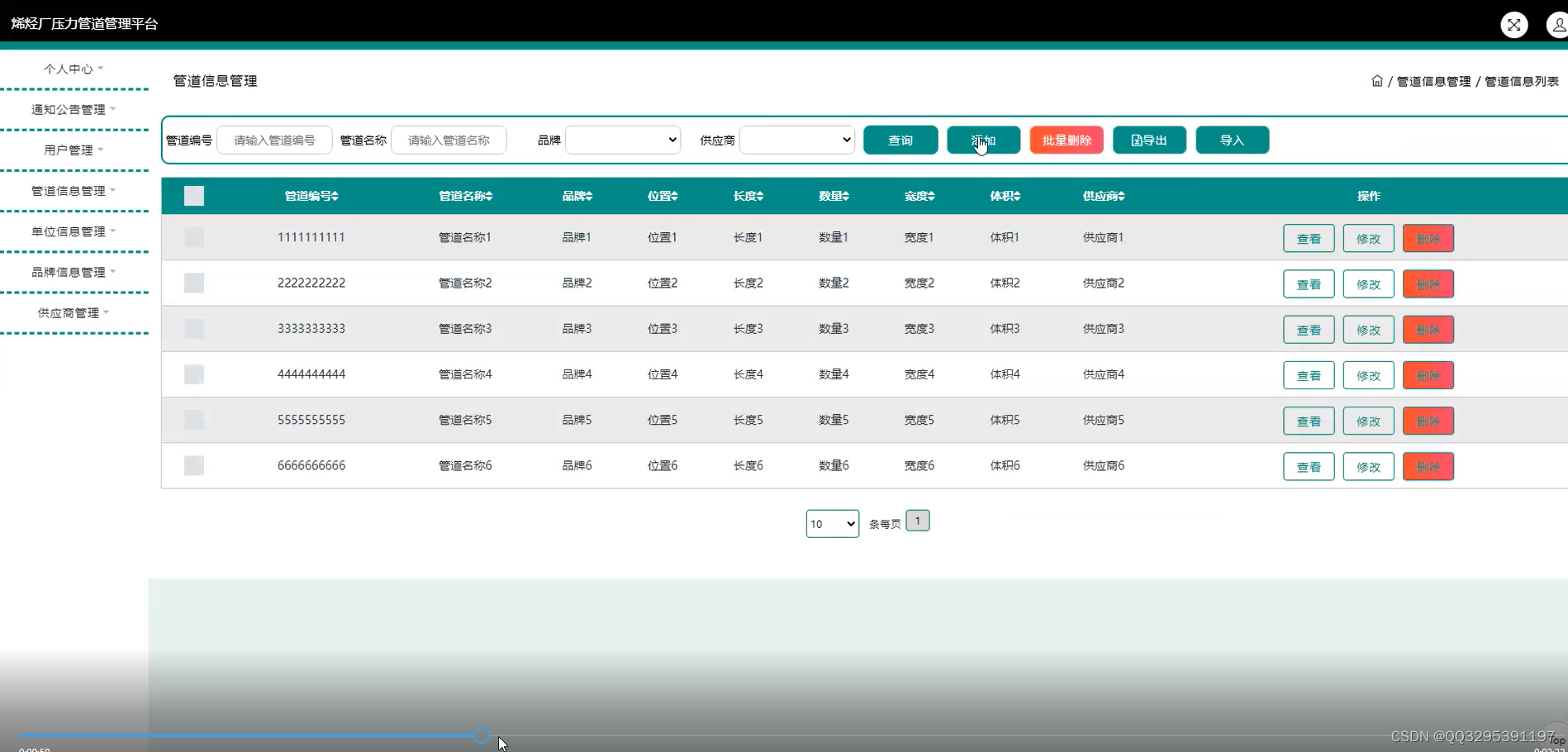Expand 品牌信息管理 sidebar menu
1568x752 pixels.
pyautogui.click(x=73, y=272)
